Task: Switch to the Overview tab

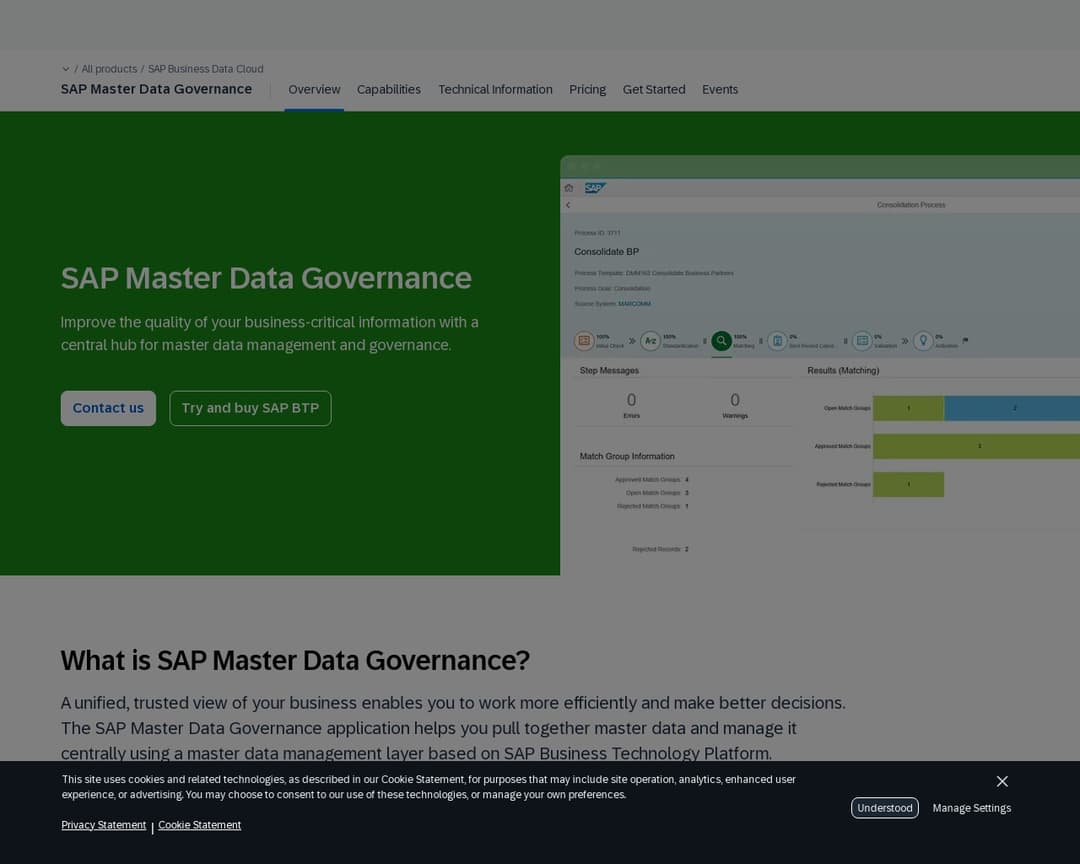Action: pyautogui.click(x=314, y=90)
